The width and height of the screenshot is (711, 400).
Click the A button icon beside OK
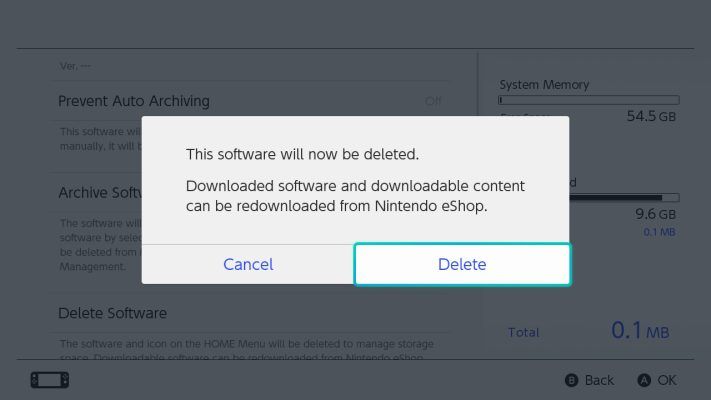(x=644, y=380)
